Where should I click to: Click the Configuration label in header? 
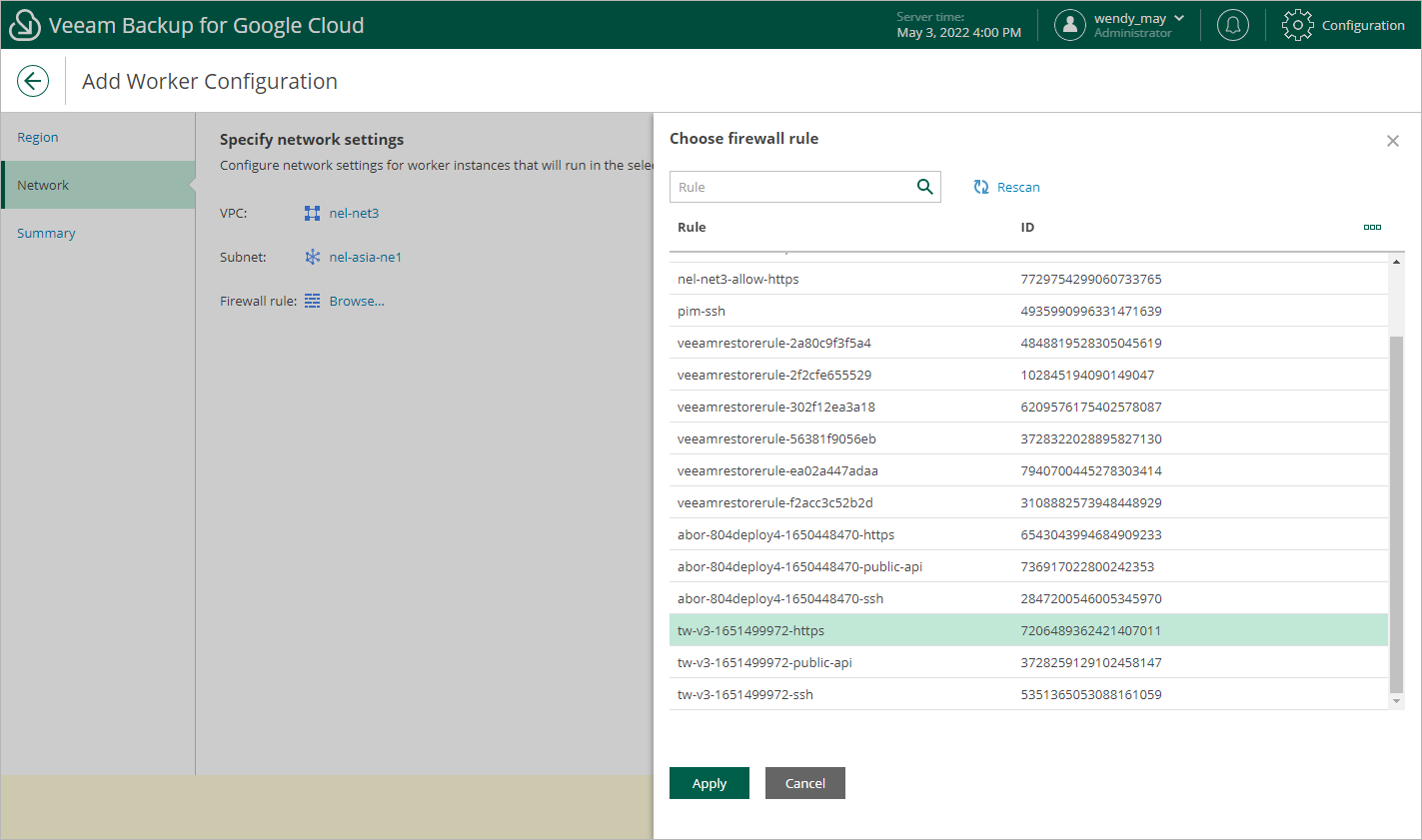coord(1363,25)
